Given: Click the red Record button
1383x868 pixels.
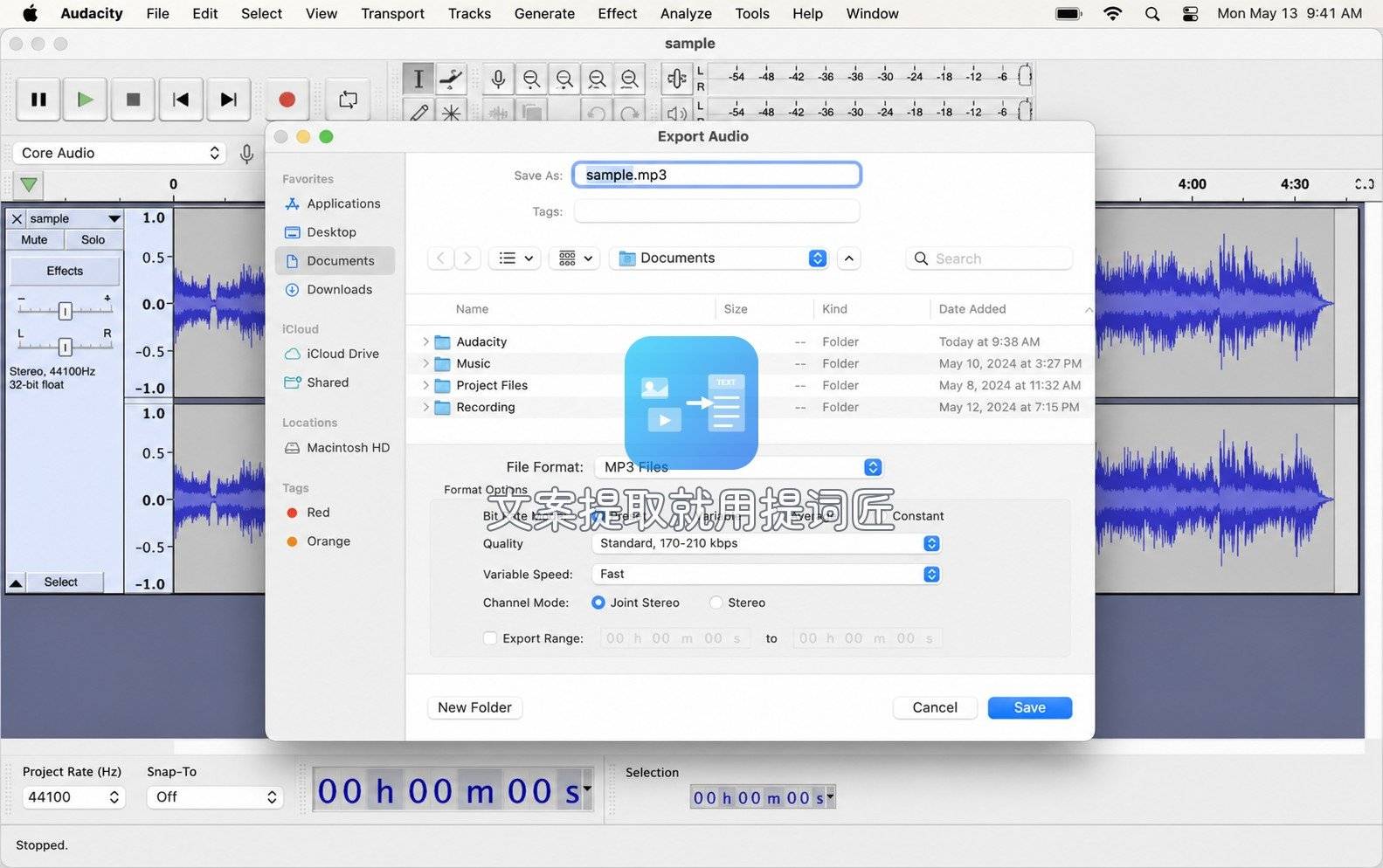Looking at the screenshot, I should (x=287, y=100).
